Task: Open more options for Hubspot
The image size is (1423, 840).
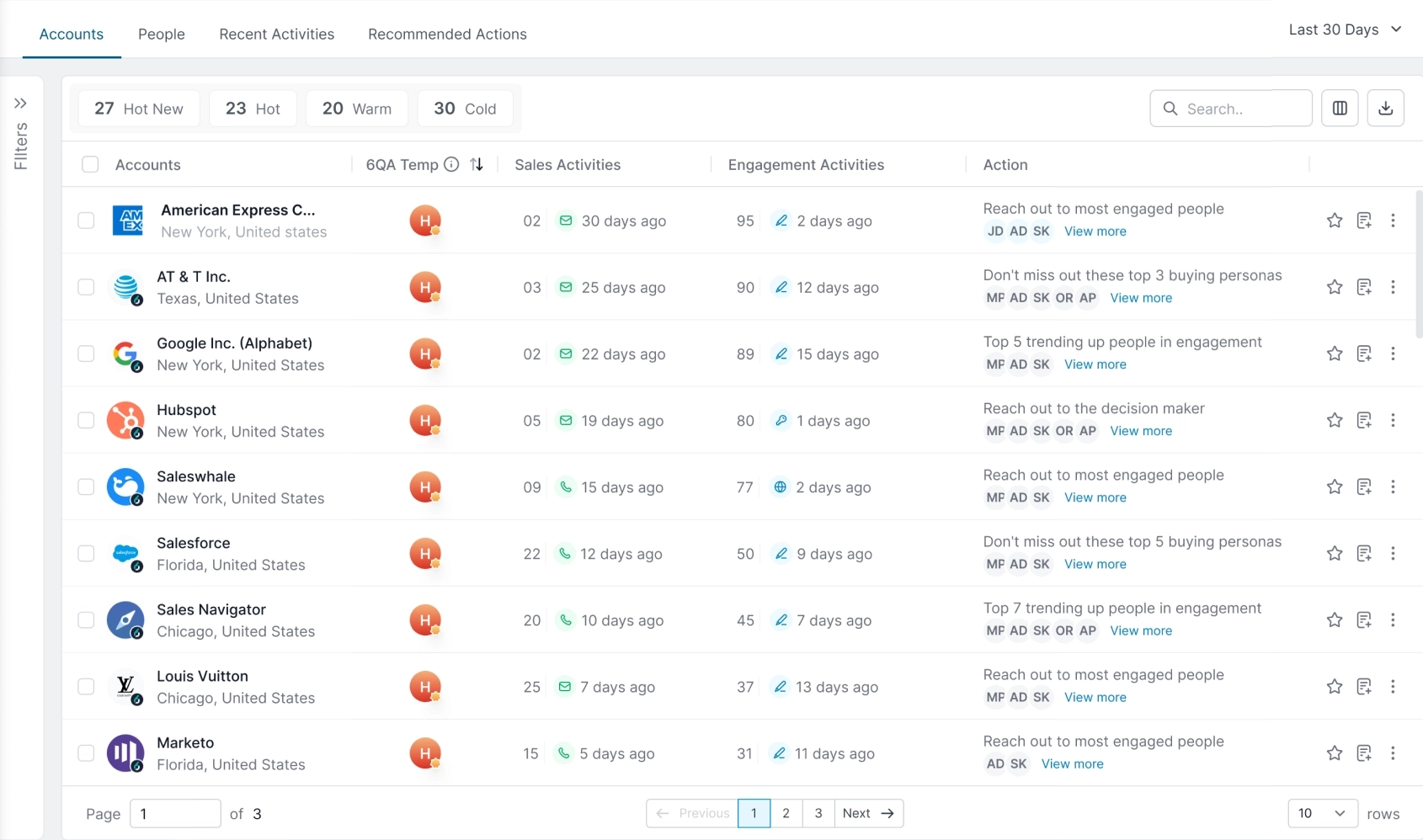Action: tap(1393, 420)
